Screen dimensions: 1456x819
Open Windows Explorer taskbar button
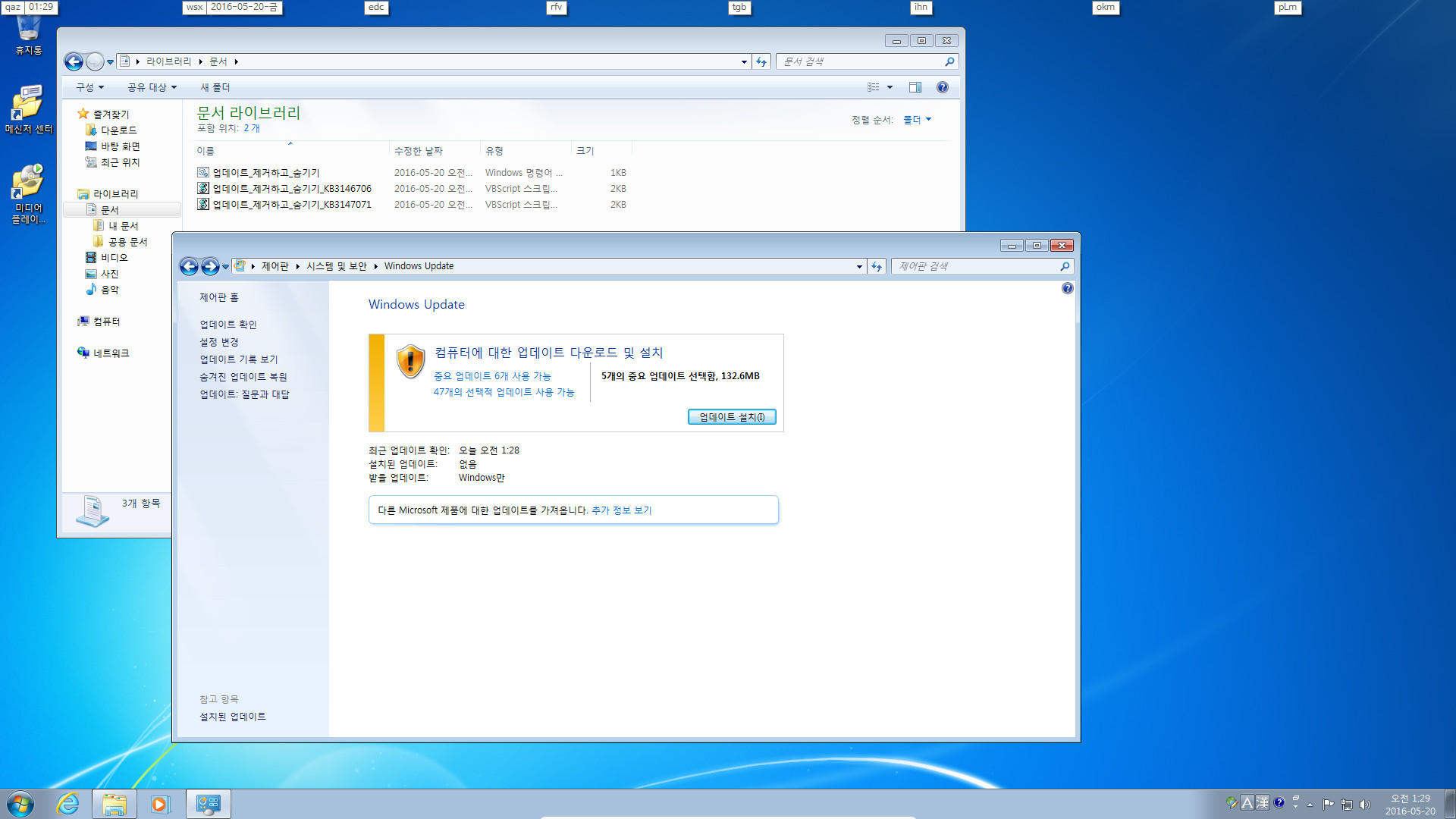[x=115, y=804]
